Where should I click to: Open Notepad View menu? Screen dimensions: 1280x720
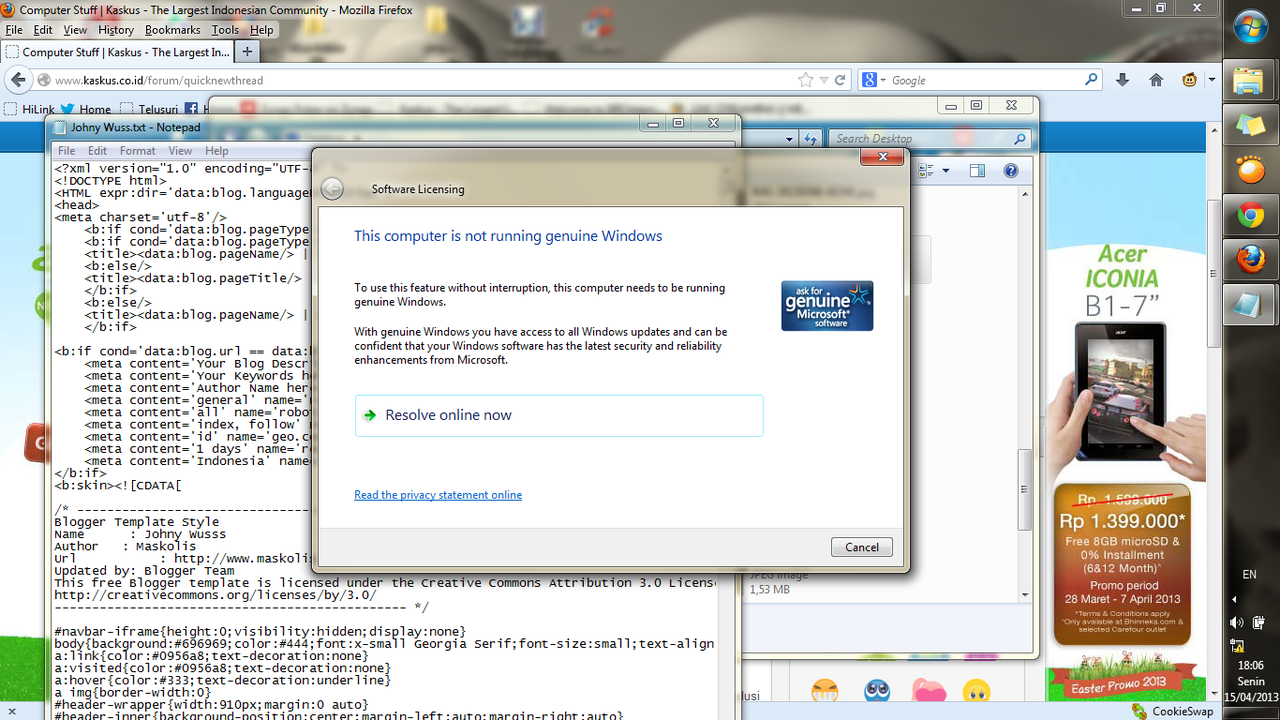(180, 151)
